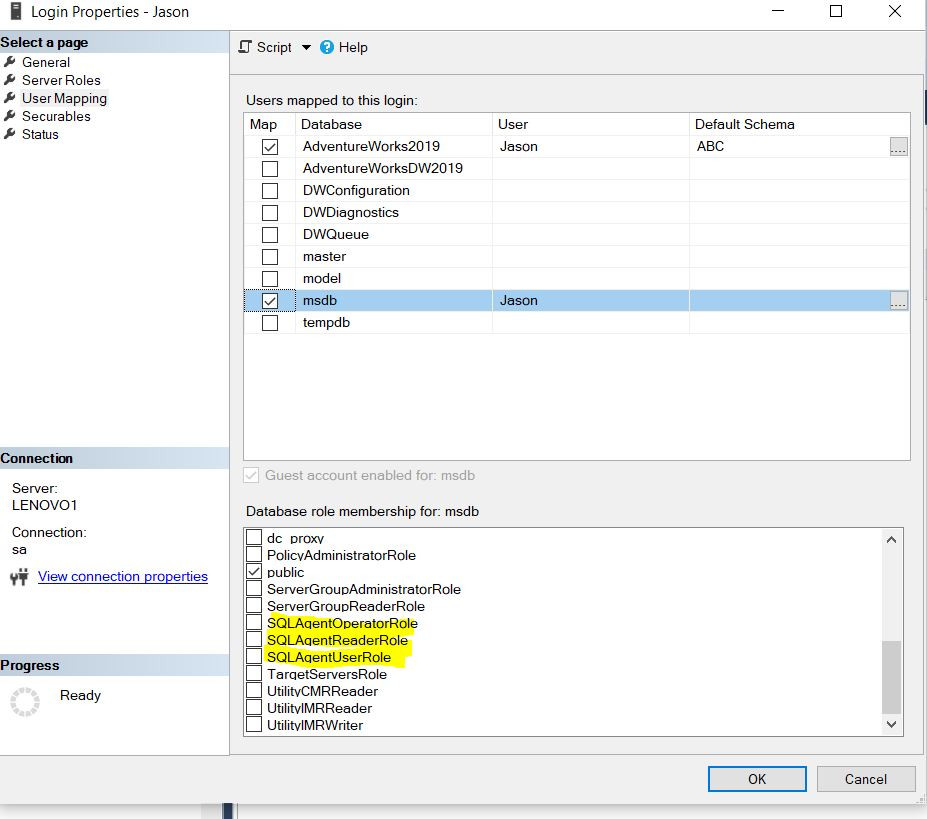Confirm changes with OK button
The image size is (927, 819).
point(757,779)
